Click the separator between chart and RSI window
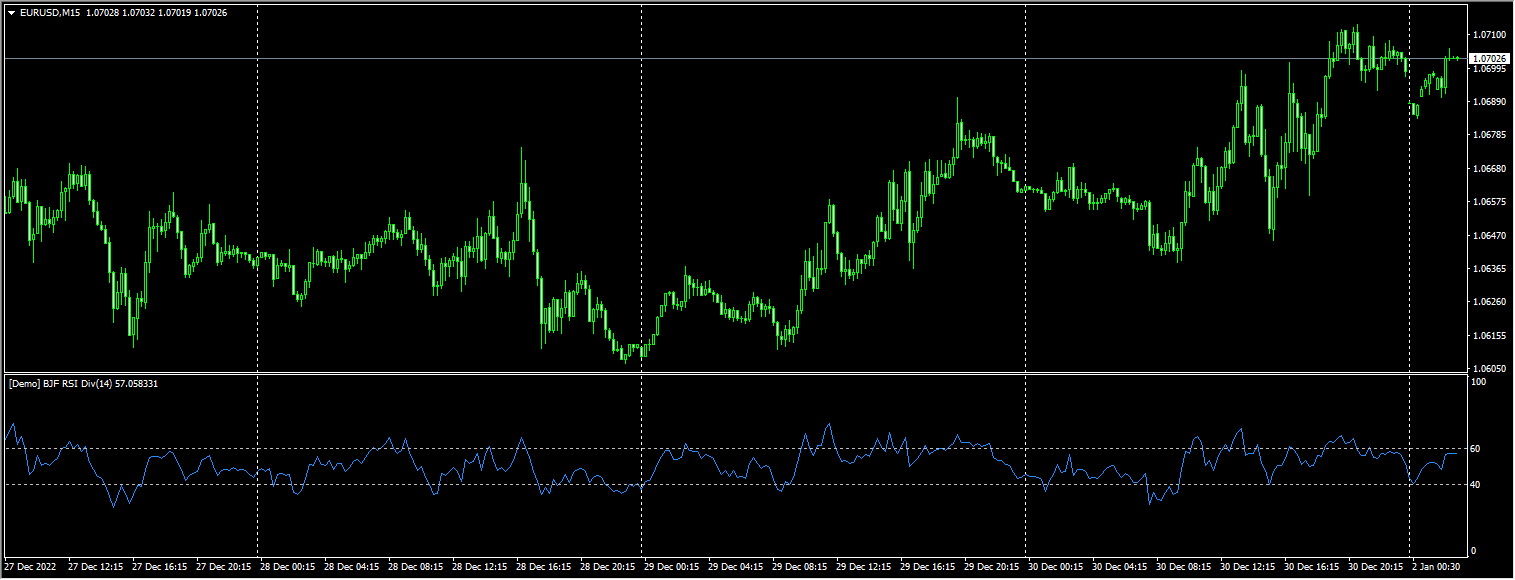The width and height of the screenshot is (1515, 580). click(x=735, y=374)
